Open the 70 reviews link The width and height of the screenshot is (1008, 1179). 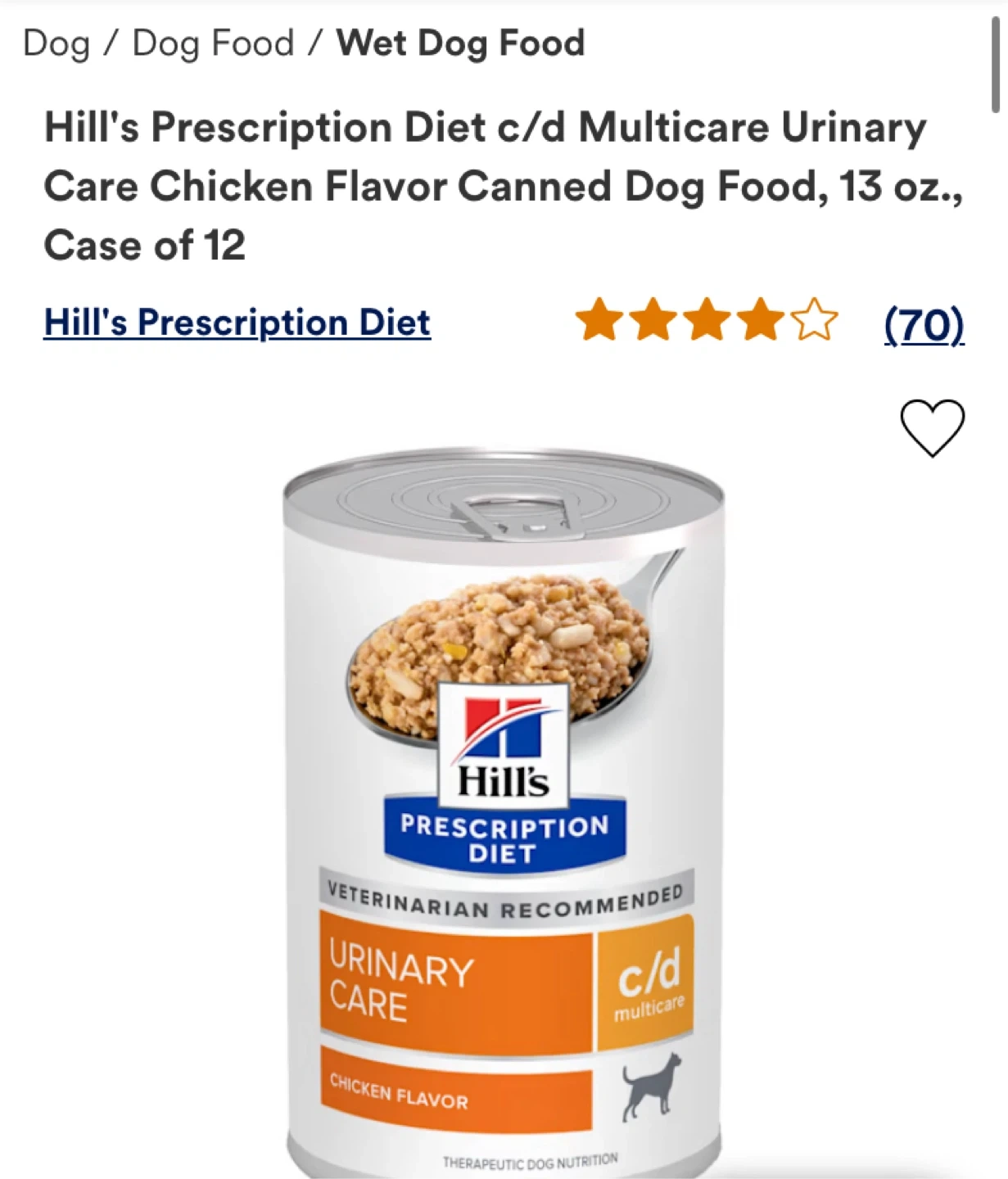(924, 324)
